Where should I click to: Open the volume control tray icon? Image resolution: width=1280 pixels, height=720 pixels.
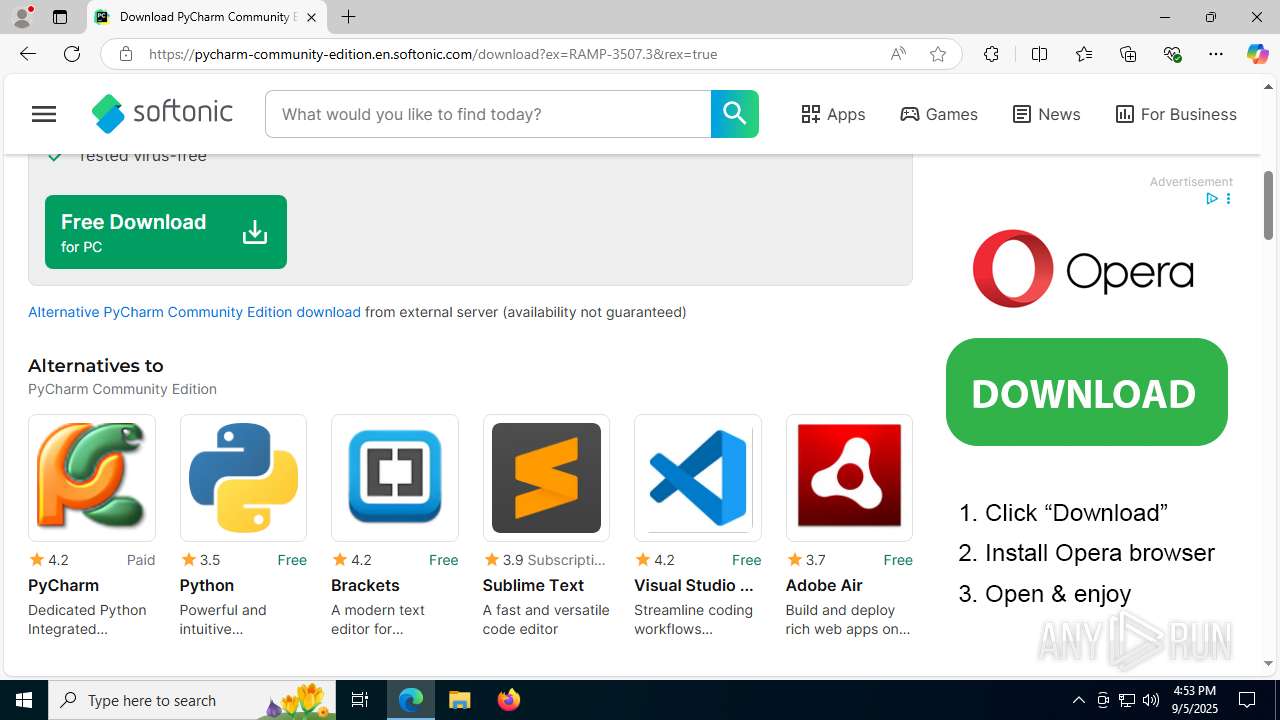click(x=1151, y=700)
